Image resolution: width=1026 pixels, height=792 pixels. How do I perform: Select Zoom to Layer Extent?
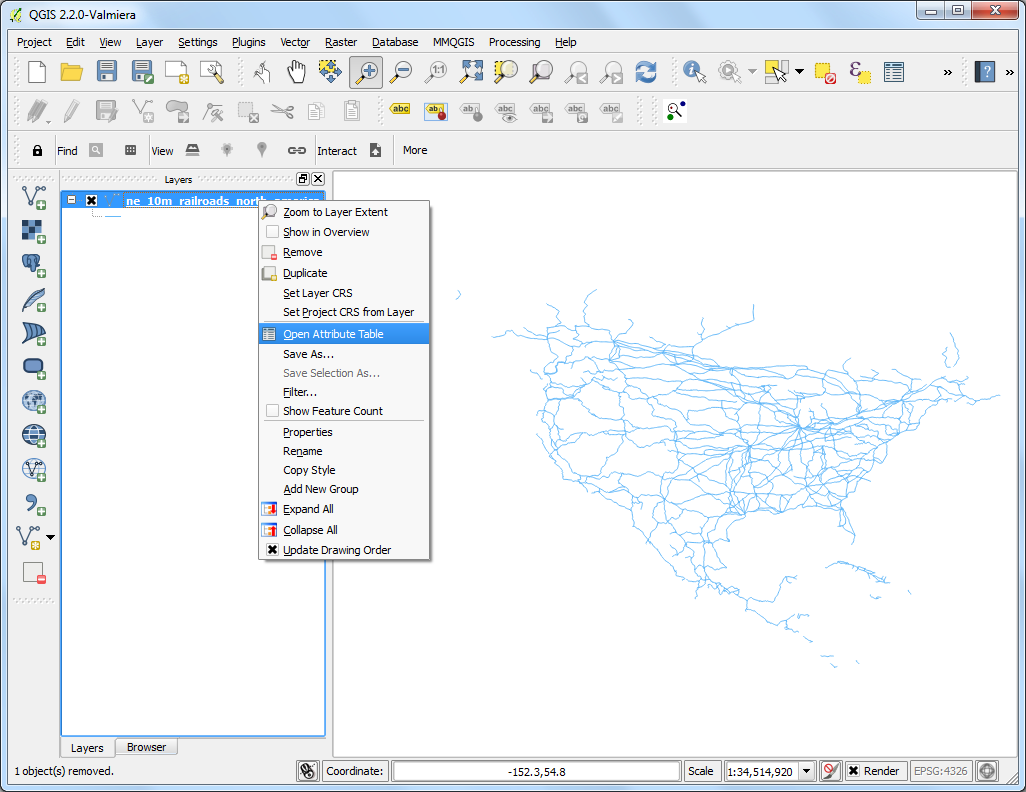click(344, 212)
